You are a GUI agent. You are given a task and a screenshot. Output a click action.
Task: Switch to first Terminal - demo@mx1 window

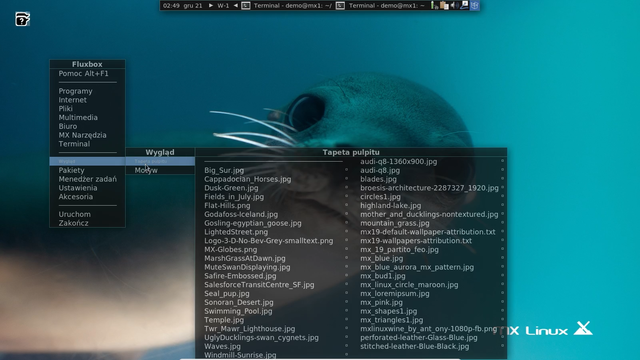click(x=292, y=6)
